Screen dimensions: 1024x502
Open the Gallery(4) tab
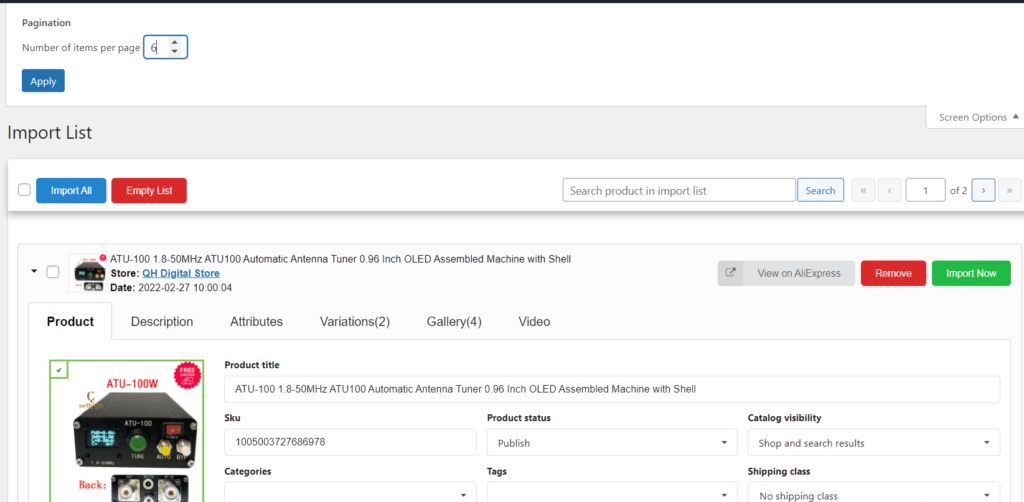(x=454, y=321)
